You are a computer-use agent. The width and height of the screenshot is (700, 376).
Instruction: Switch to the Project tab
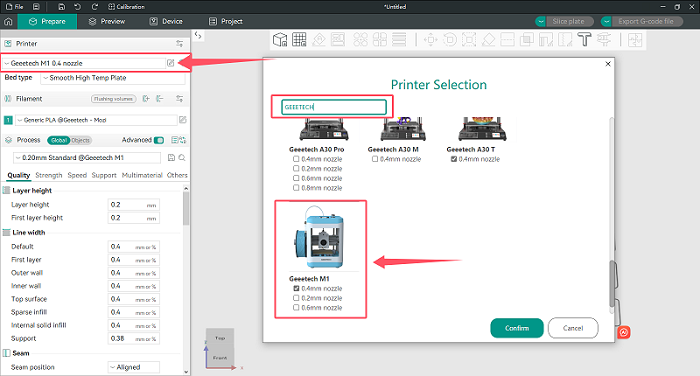[226, 21]
